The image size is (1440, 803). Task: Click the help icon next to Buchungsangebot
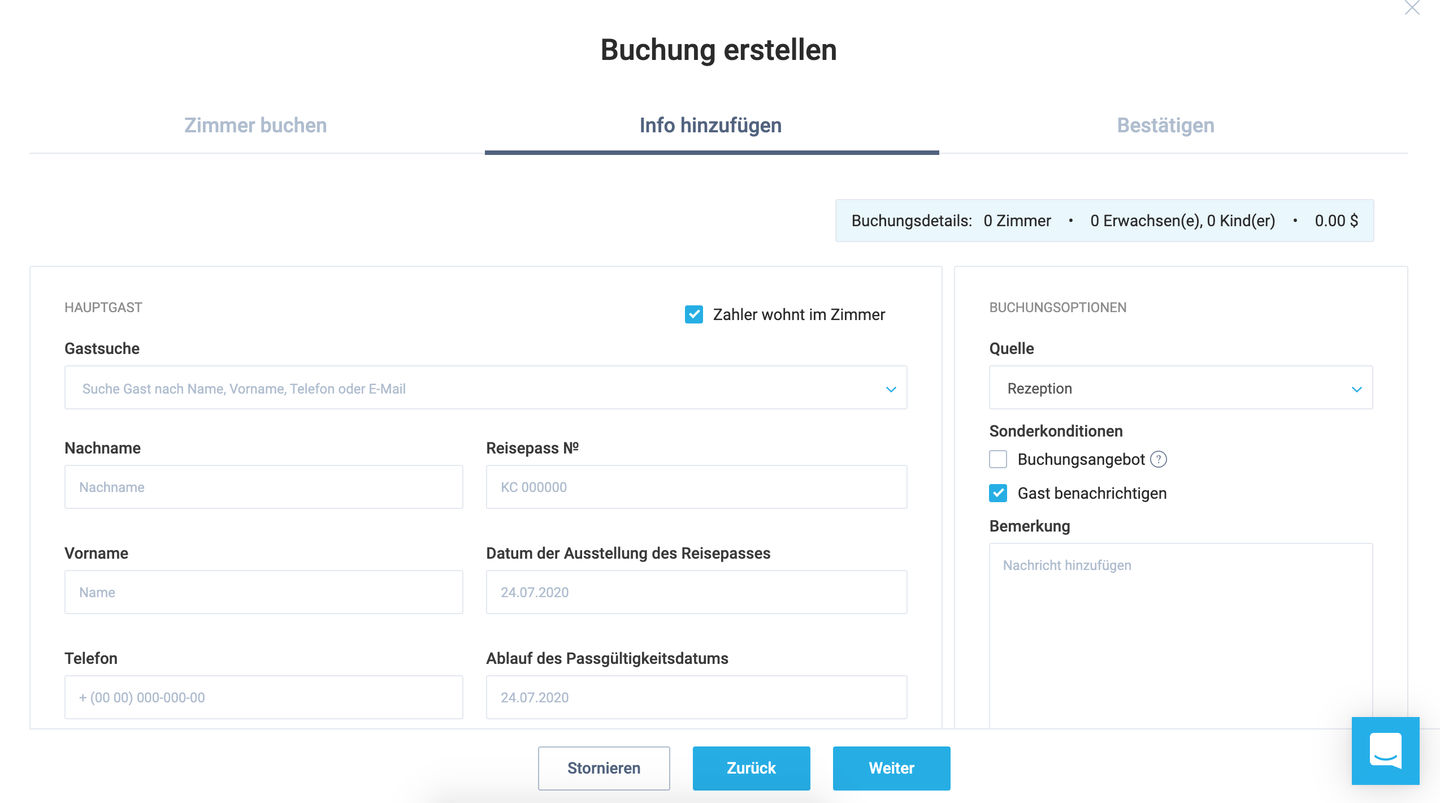click(x=1158, y=459)
